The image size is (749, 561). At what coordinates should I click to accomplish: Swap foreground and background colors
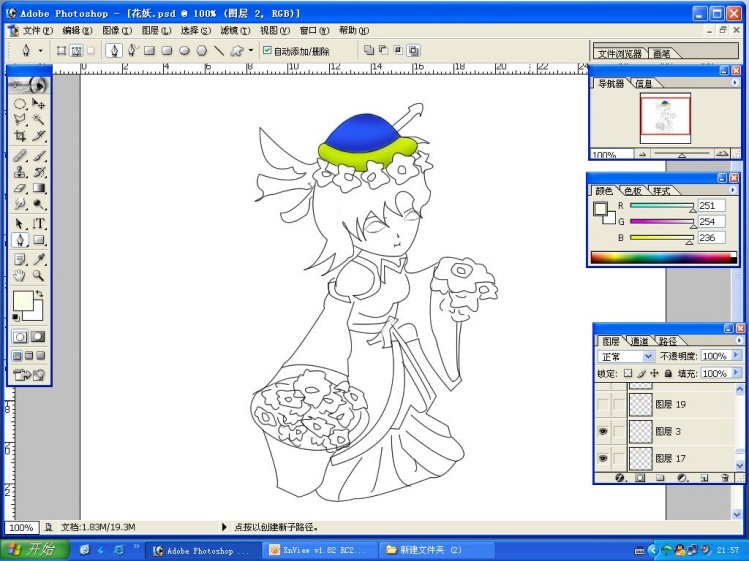tap(40, 294)
